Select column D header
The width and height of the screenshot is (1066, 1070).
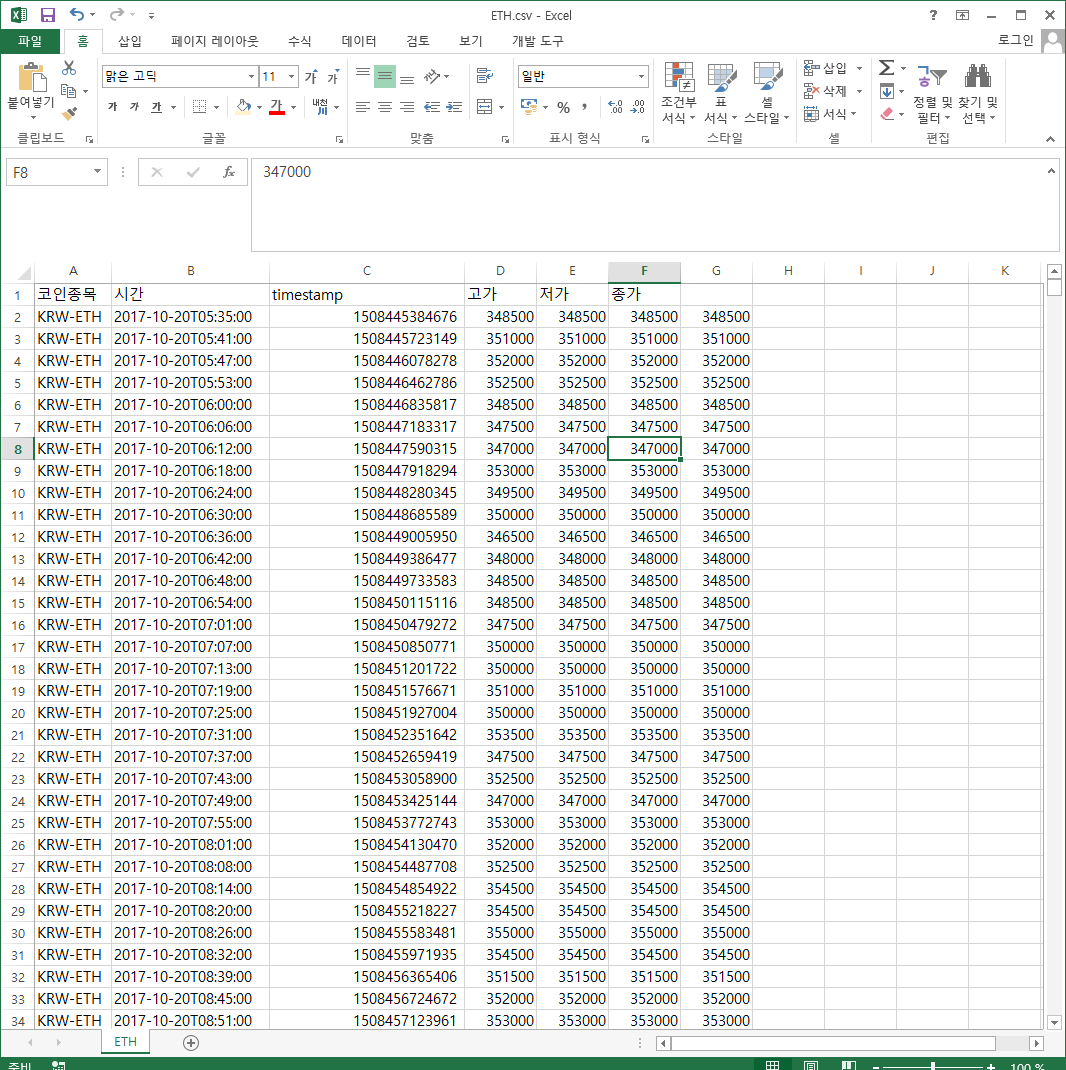coord(500,271)
